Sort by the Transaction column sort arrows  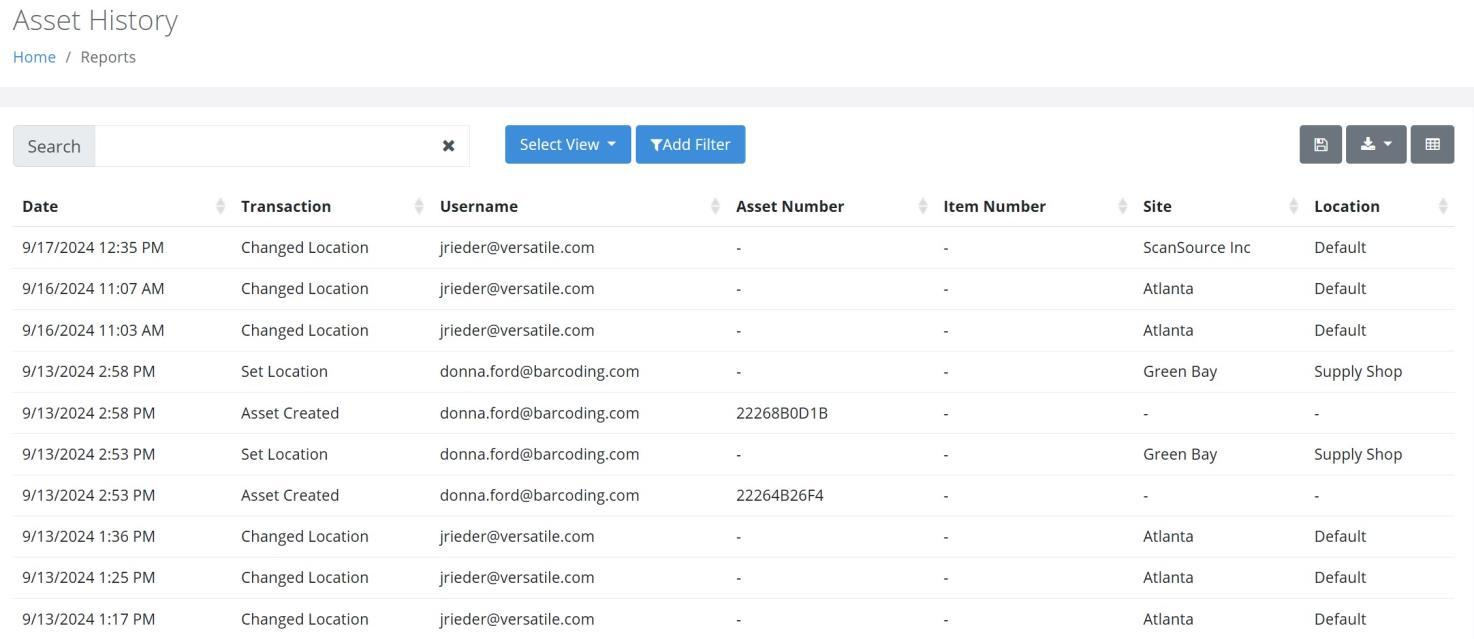tap(419, 206)
